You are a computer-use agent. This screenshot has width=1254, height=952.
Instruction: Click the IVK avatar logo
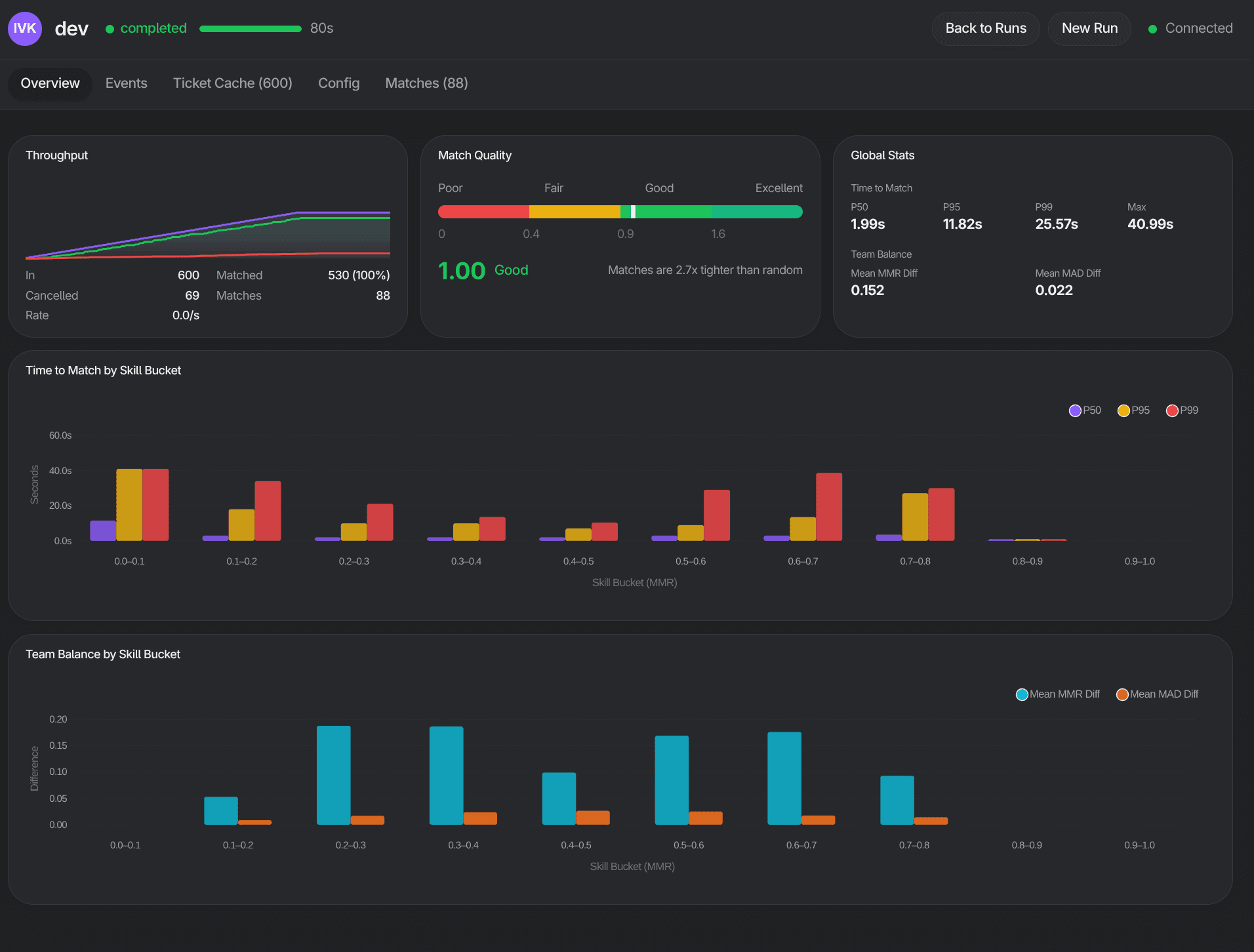(25, 28)
